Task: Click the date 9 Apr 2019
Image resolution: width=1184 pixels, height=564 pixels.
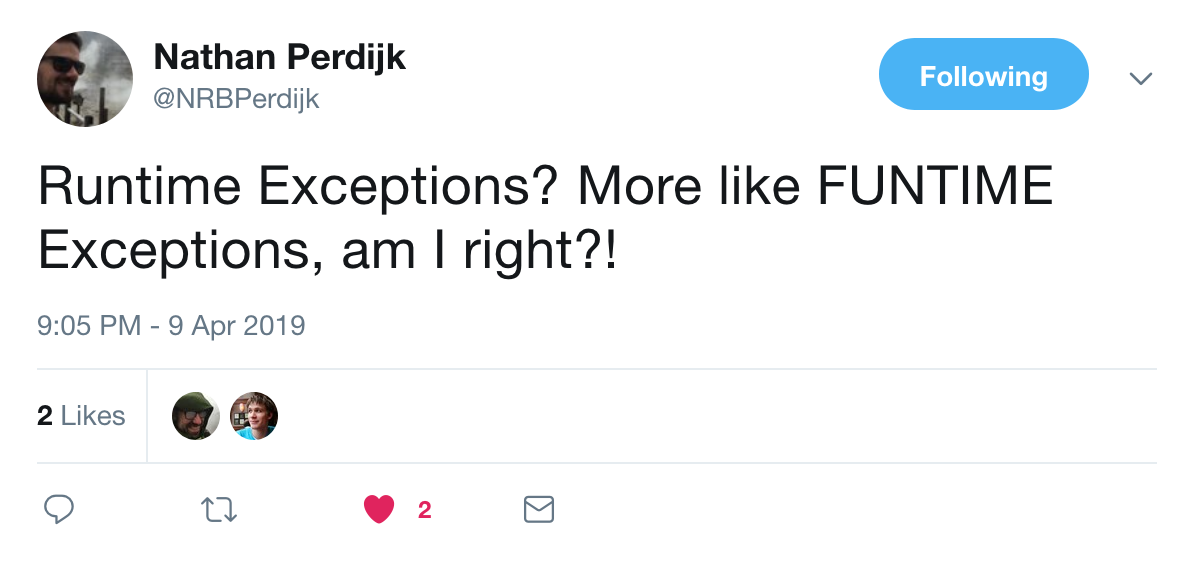Action: [x=236, y=326]
